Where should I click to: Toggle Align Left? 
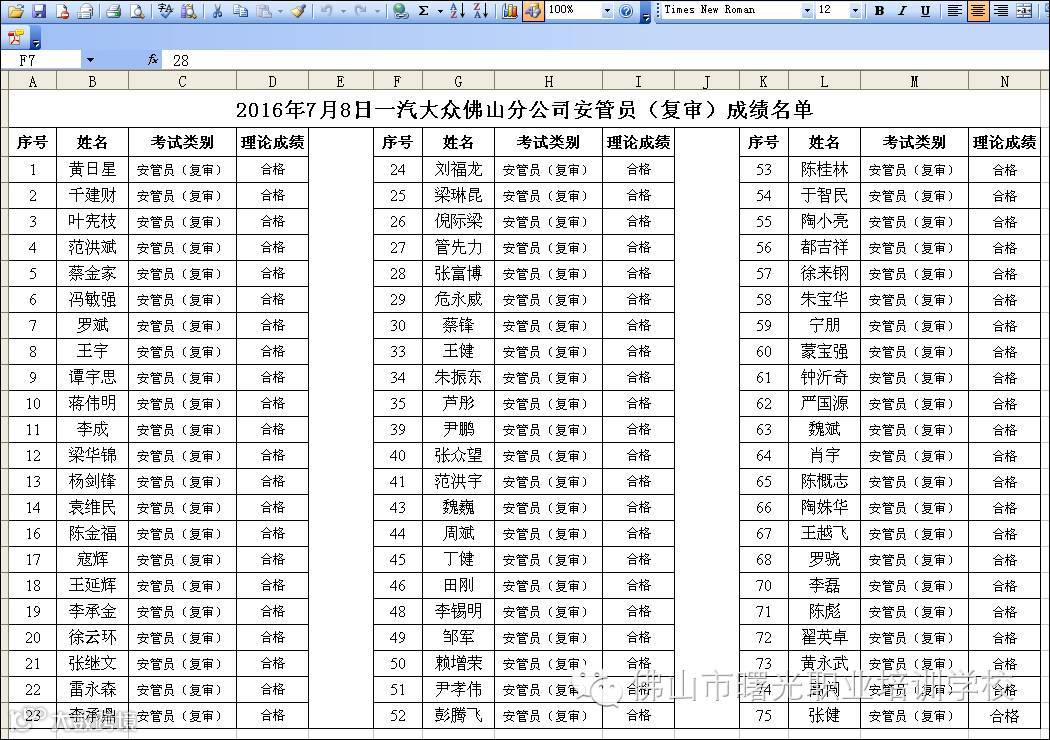(x=954, y=11)
